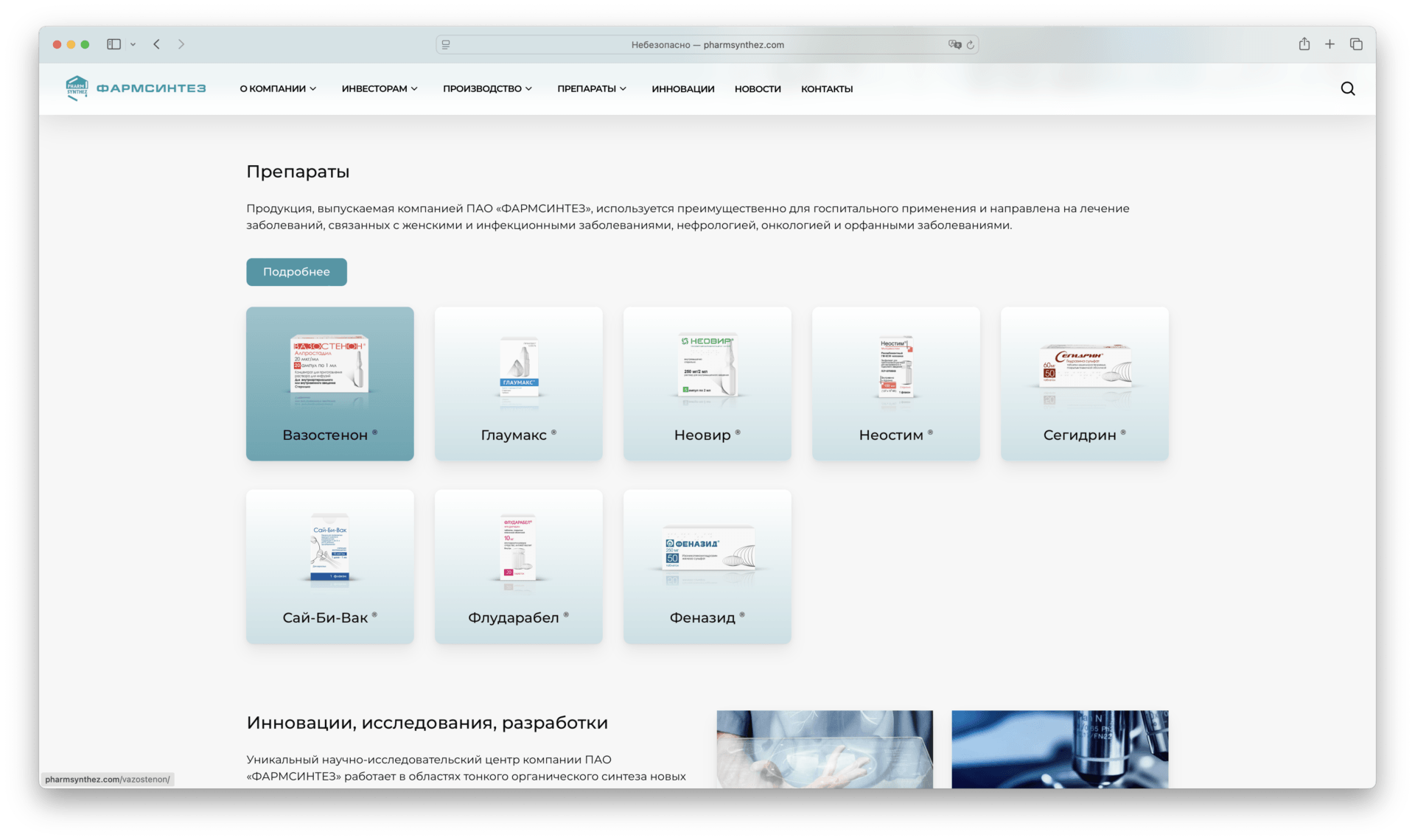
Task: Click the Подробнее button
Action: (296, 272)
